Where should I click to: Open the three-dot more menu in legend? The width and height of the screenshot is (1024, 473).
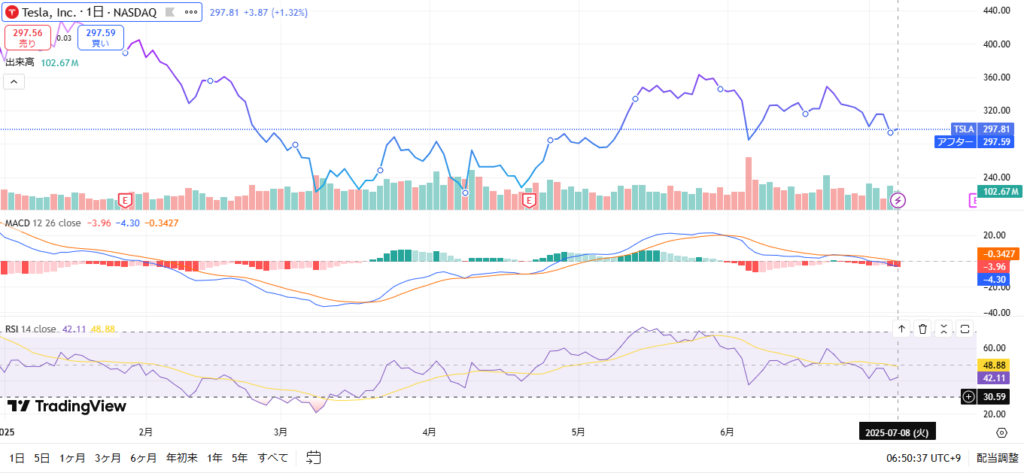point(191,12)
